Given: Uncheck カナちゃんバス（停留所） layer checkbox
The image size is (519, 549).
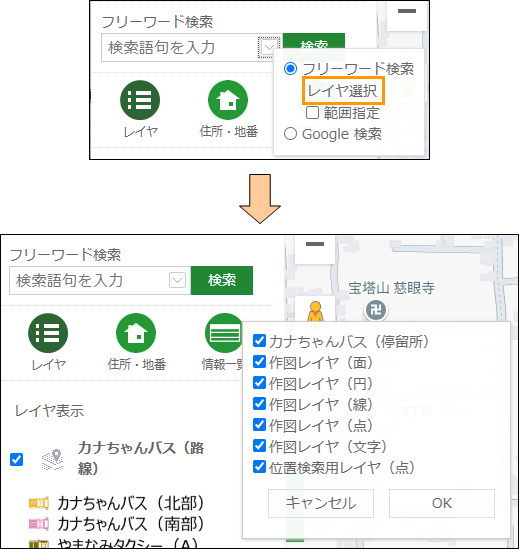Looking at the screenshot, I should [x=259, y=340].
